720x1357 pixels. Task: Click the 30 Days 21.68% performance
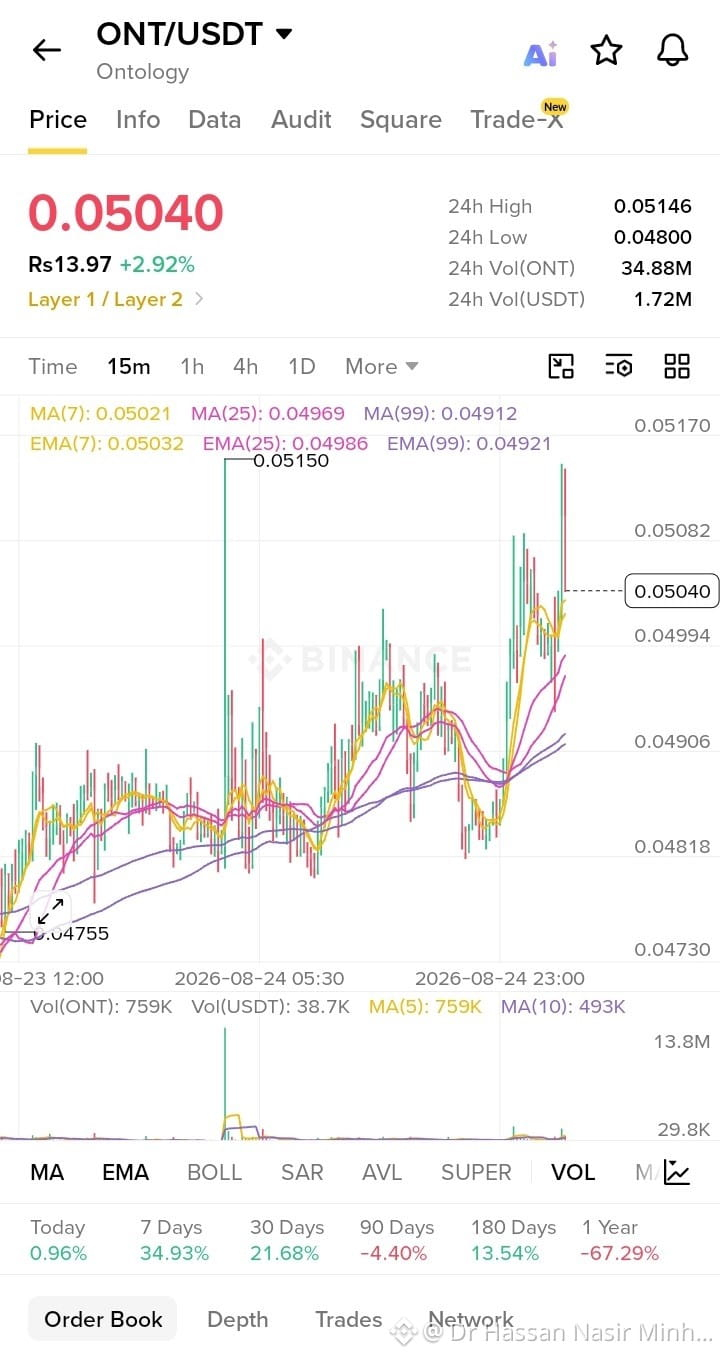coord(287,1240)
